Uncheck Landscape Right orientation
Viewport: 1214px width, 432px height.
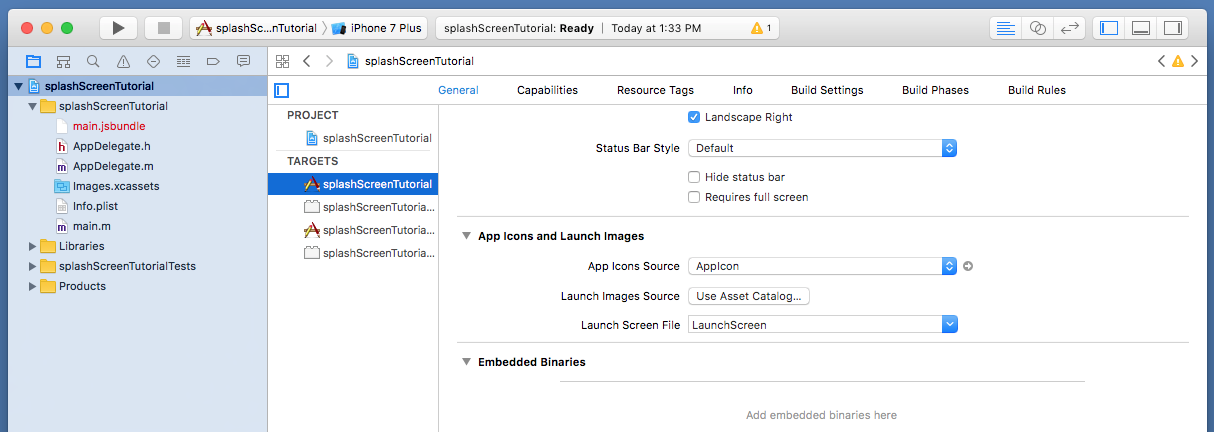694,117
